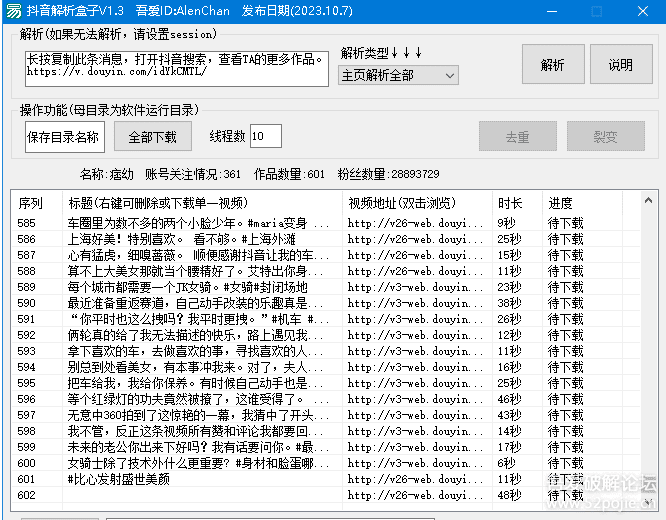The image size is (666, 520).
Task: Select row 592 title 俩轮真的给了我无法描述的快乐
Action: click(195, 335)
